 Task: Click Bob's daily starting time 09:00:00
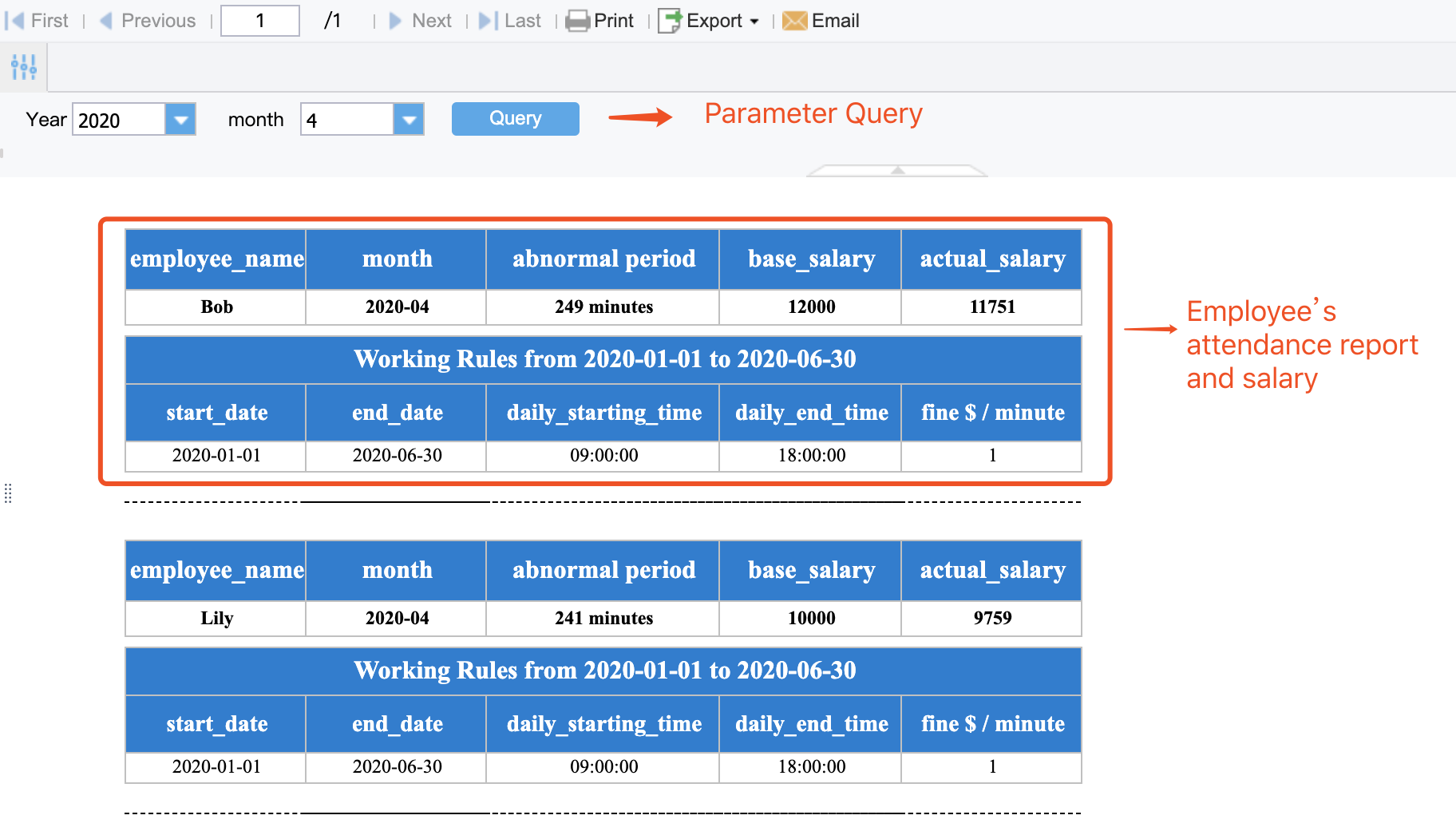pos(603,455)
